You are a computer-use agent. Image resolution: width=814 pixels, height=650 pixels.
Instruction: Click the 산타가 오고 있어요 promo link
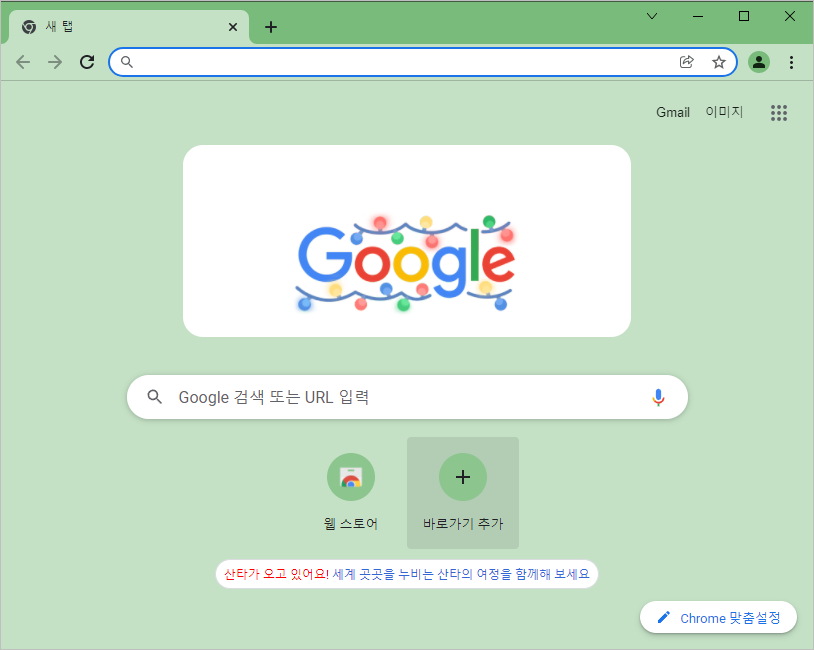point(406,574)
